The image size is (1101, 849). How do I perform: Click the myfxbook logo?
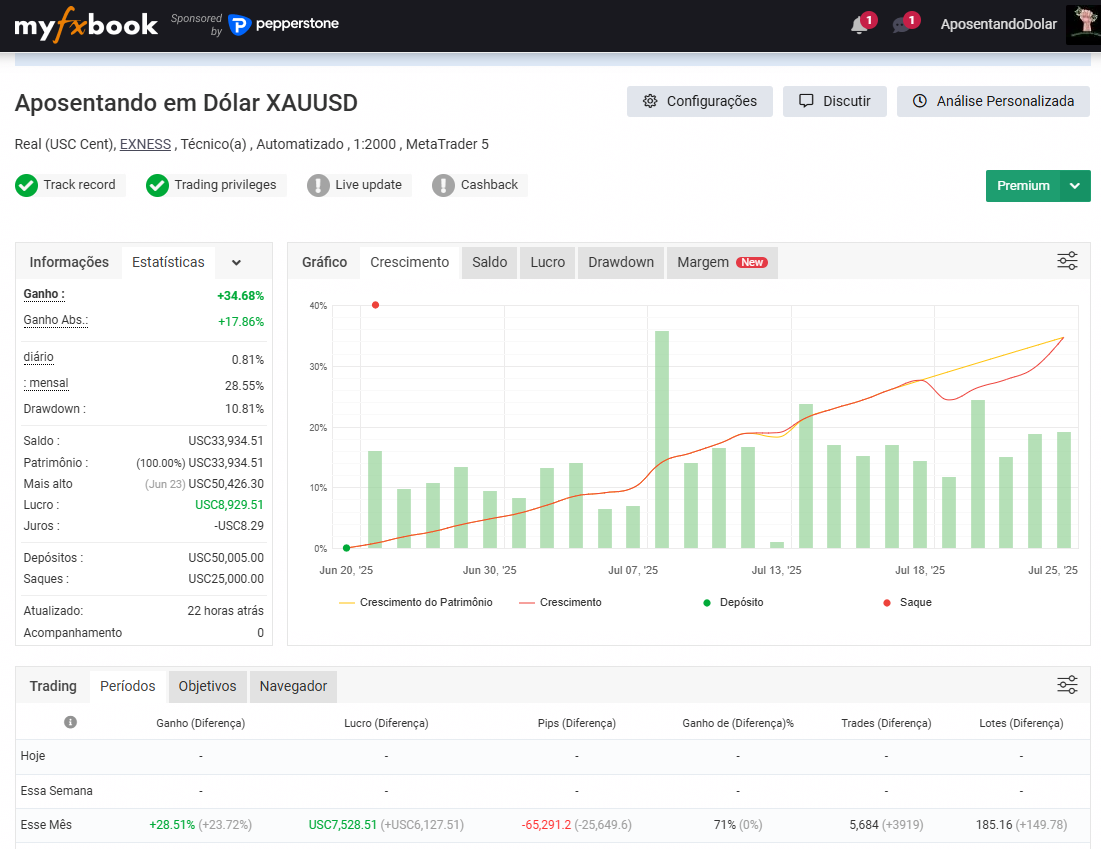86,25
